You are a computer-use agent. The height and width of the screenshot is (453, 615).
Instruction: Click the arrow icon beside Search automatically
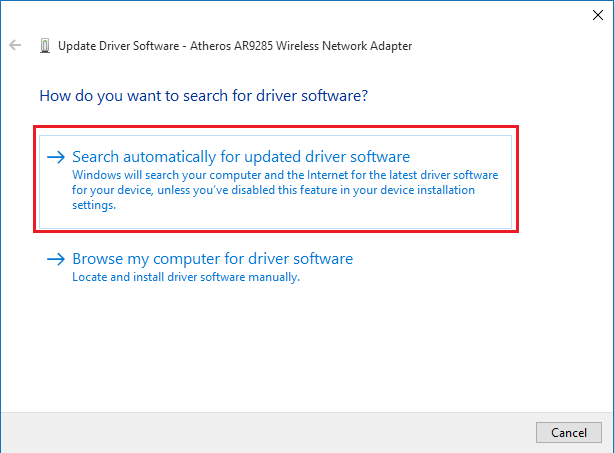tap(56, 157)
